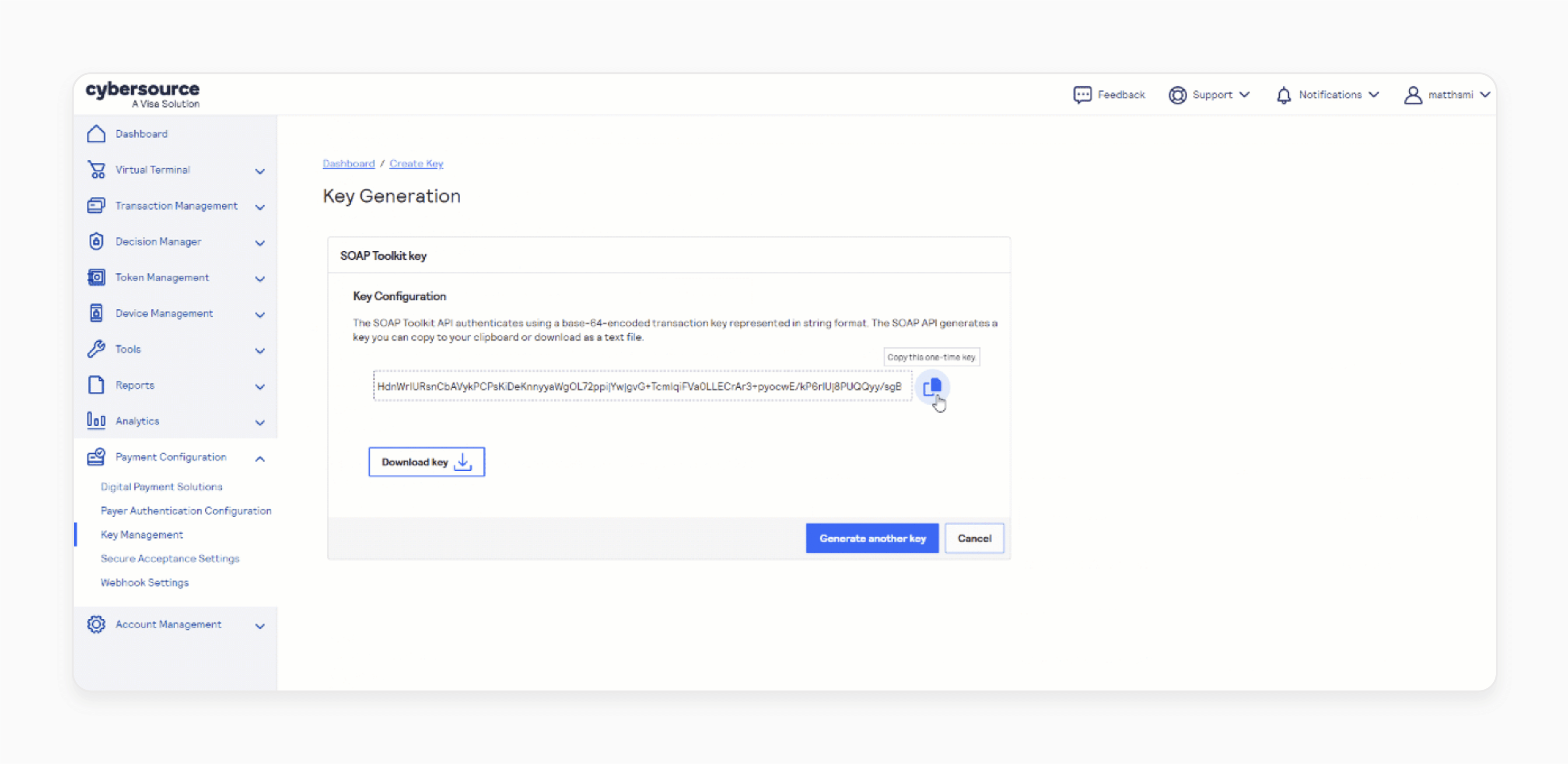Follow the Dashboard breadcrumb link
The width and height of the screenshot is (1568, 764).
[x=348, y=163]
